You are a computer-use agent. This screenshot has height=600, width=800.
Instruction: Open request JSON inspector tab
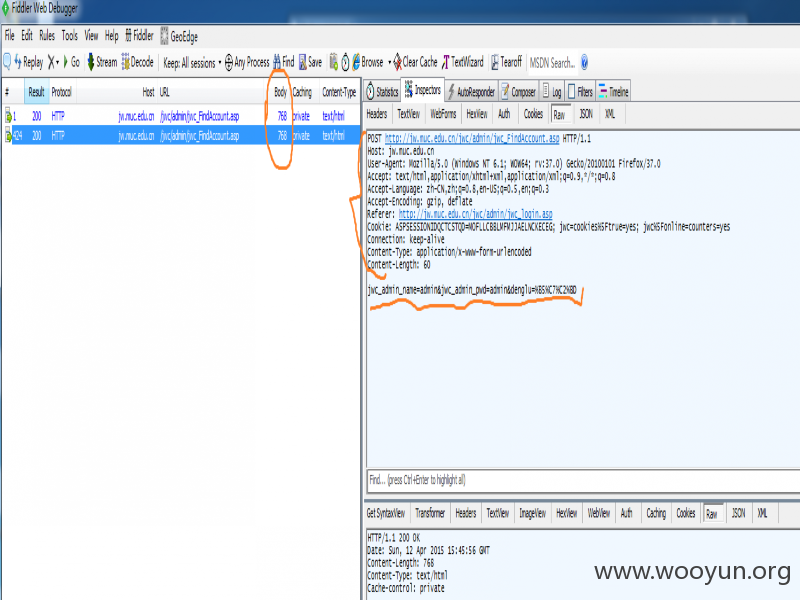[x=586, y=114]
